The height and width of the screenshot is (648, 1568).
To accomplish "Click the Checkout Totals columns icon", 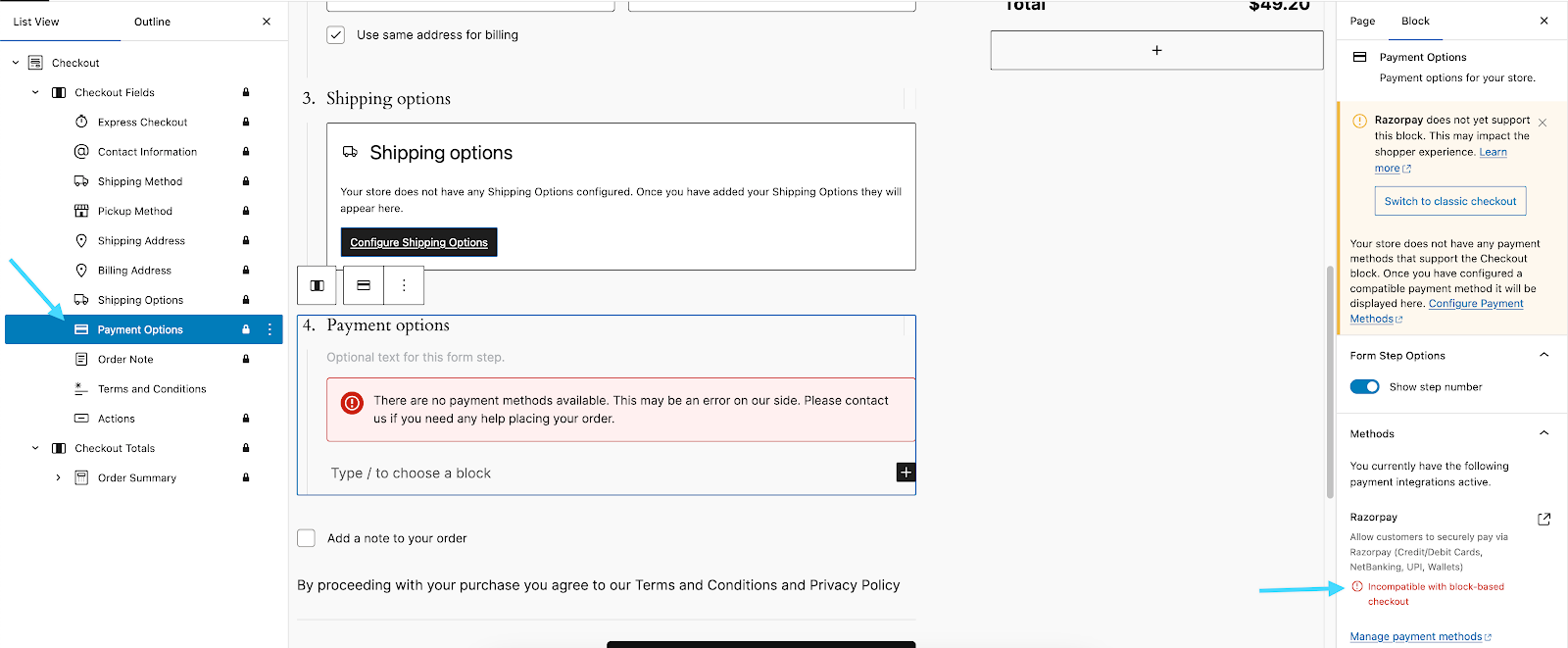I will pos(59,448).
